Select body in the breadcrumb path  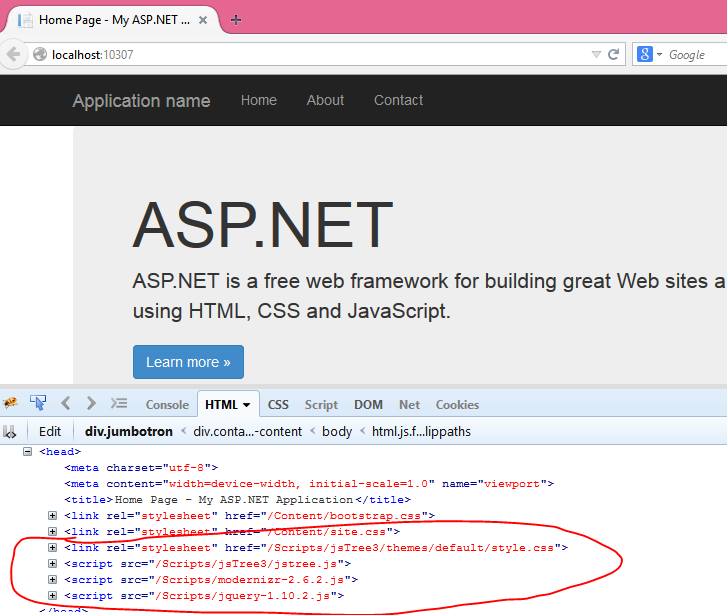[x=337, y=432]
